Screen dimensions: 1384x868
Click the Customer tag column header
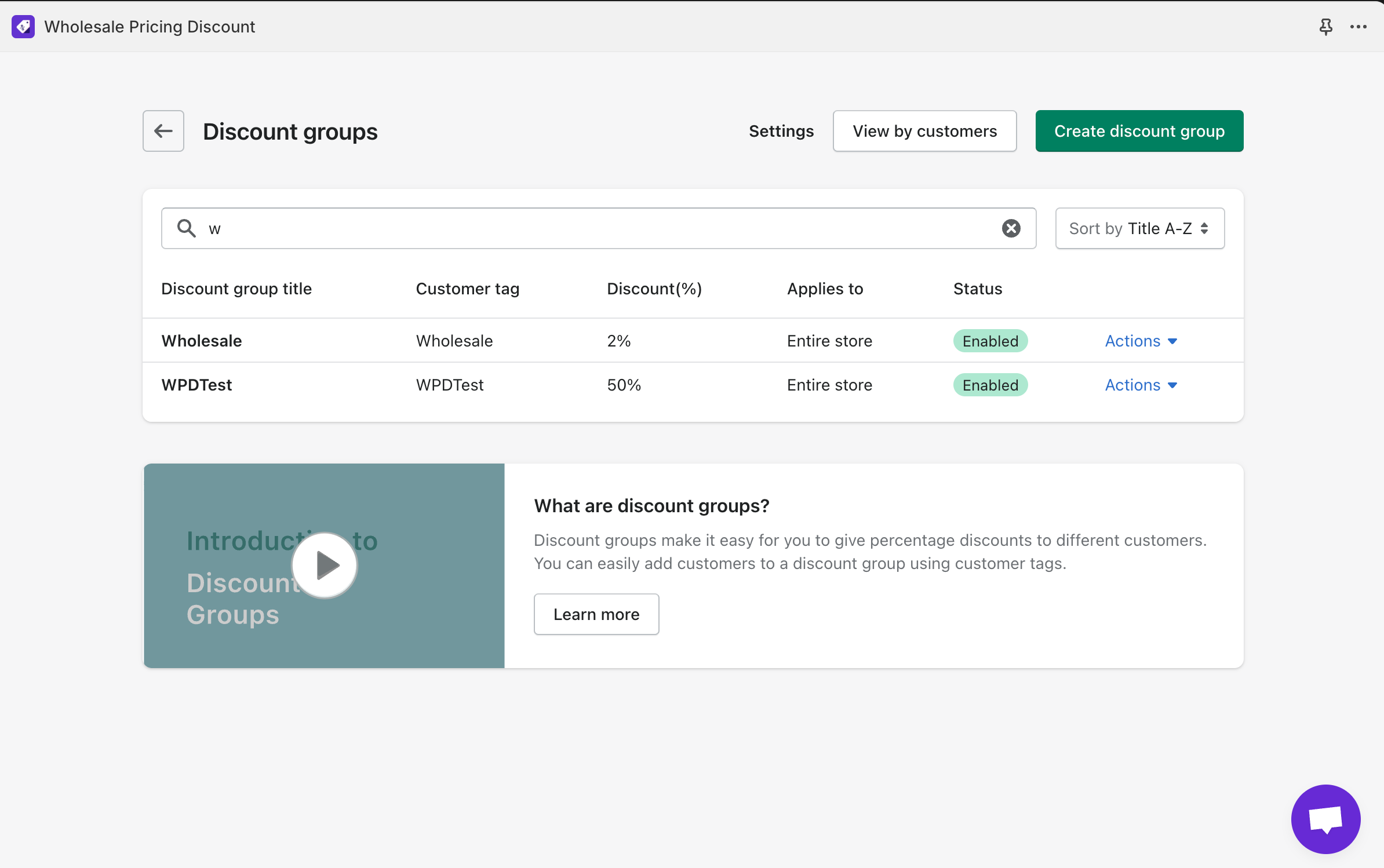[x=468, y=289]
